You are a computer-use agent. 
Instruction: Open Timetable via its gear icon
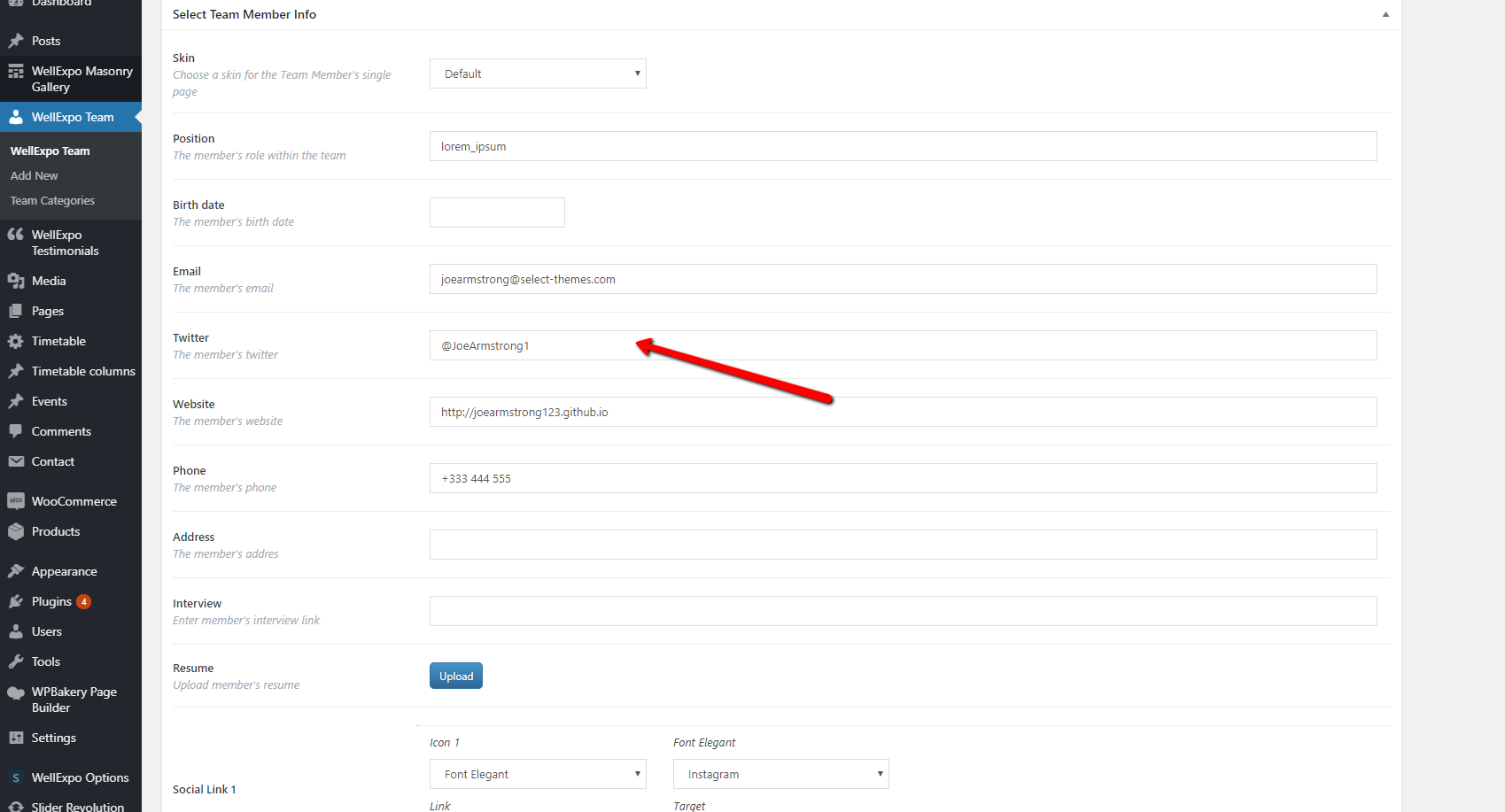[x=16, y=341]
